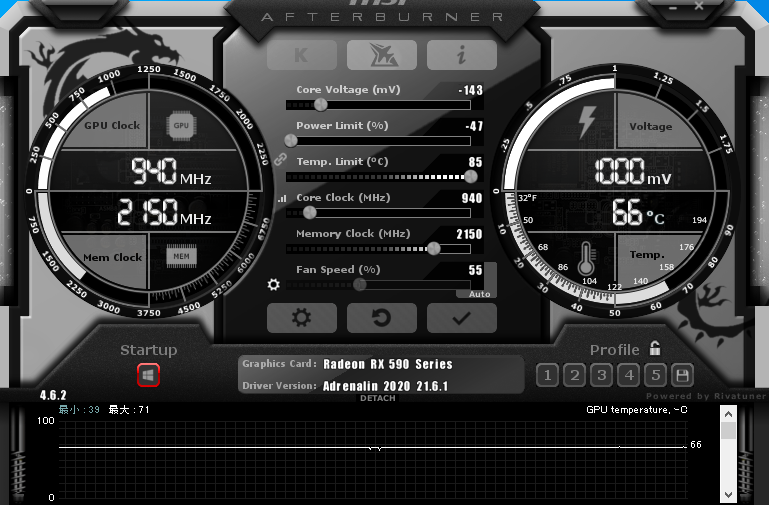The image size is (769, 505).
Task: Close the Afterburner window
Action: tap(699, 6)
